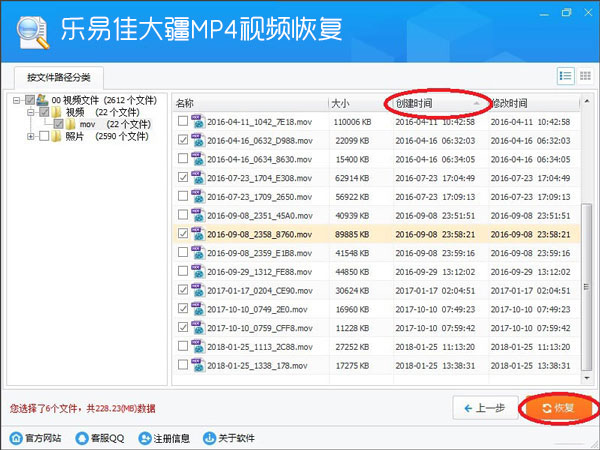The width and height of the screenshot is (600, 450).
Task: Select tree item 照片 (2590 个文件)
Action: coord(107,136)
